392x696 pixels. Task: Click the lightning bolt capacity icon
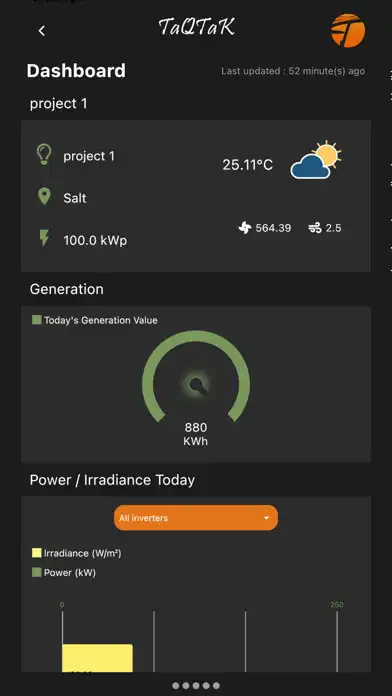tap(44, 238)
